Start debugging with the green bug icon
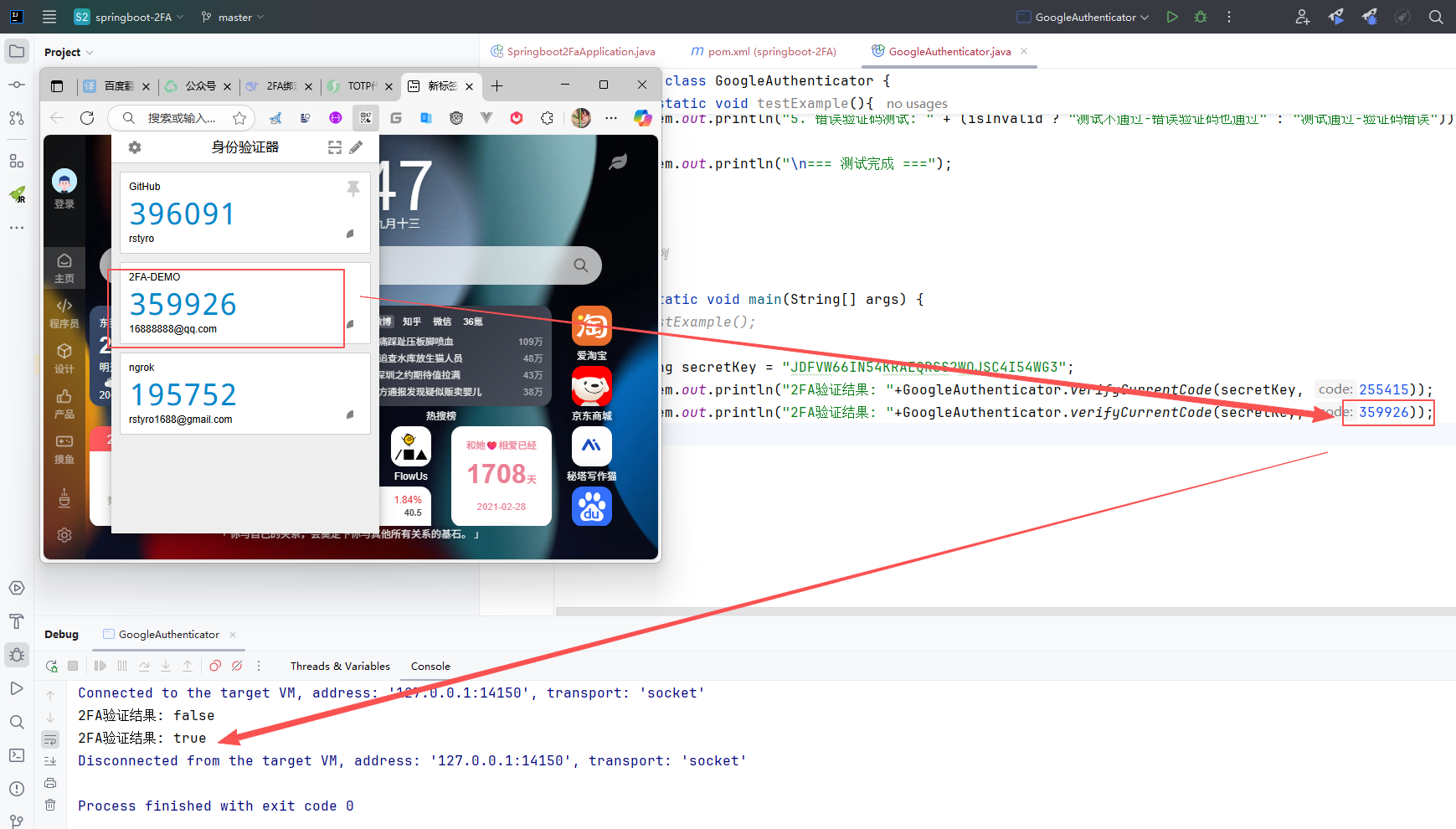 (1201, 17)
